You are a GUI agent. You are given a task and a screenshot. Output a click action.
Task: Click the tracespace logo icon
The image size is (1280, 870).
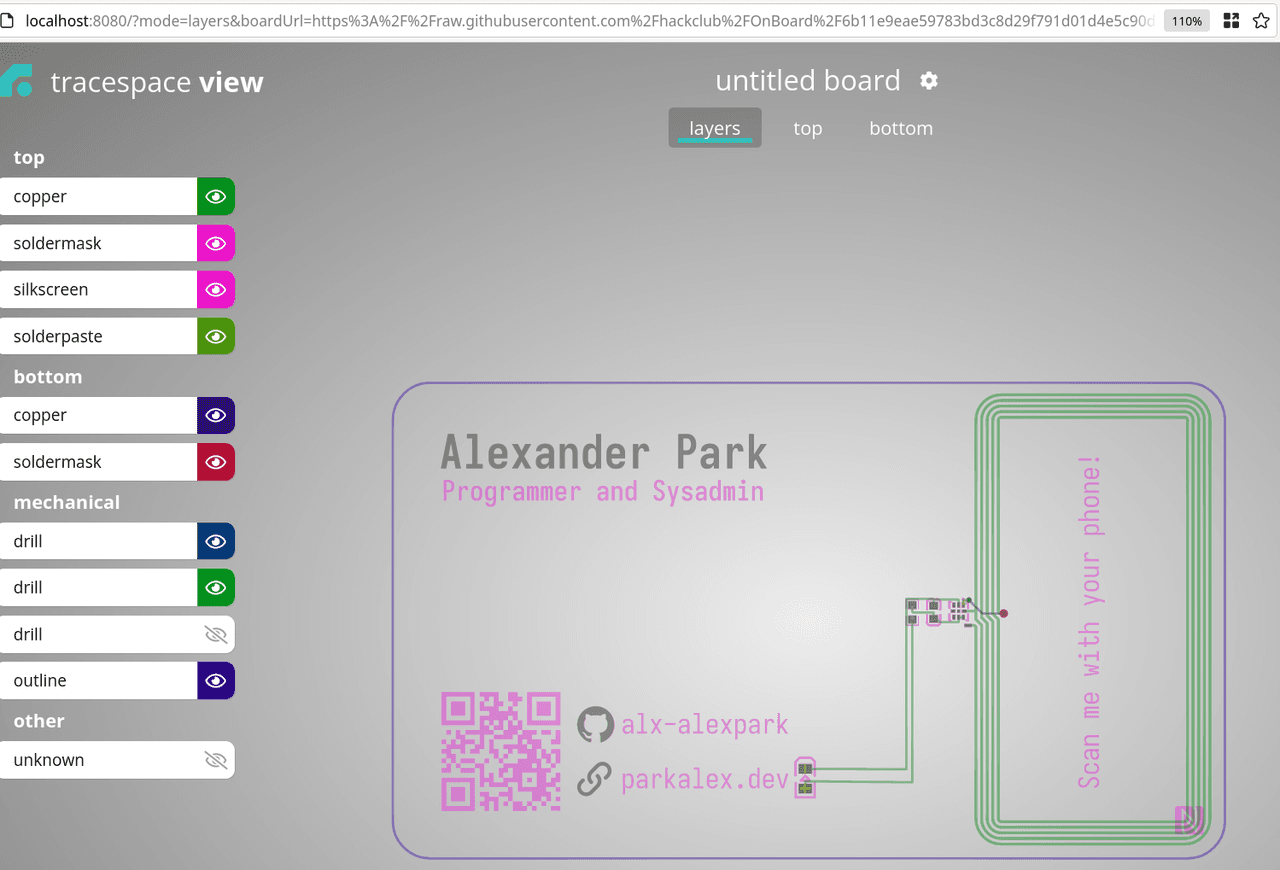click(x=17, y=81)
